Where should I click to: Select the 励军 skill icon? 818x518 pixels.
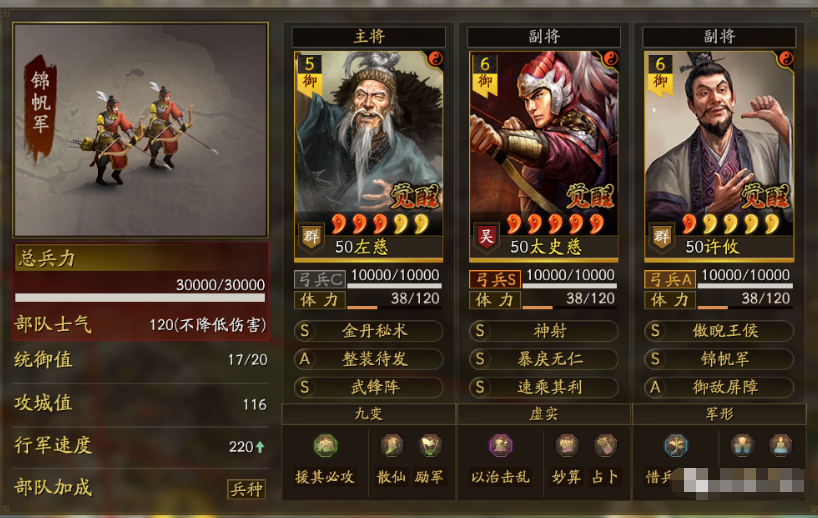pos(430,446)
